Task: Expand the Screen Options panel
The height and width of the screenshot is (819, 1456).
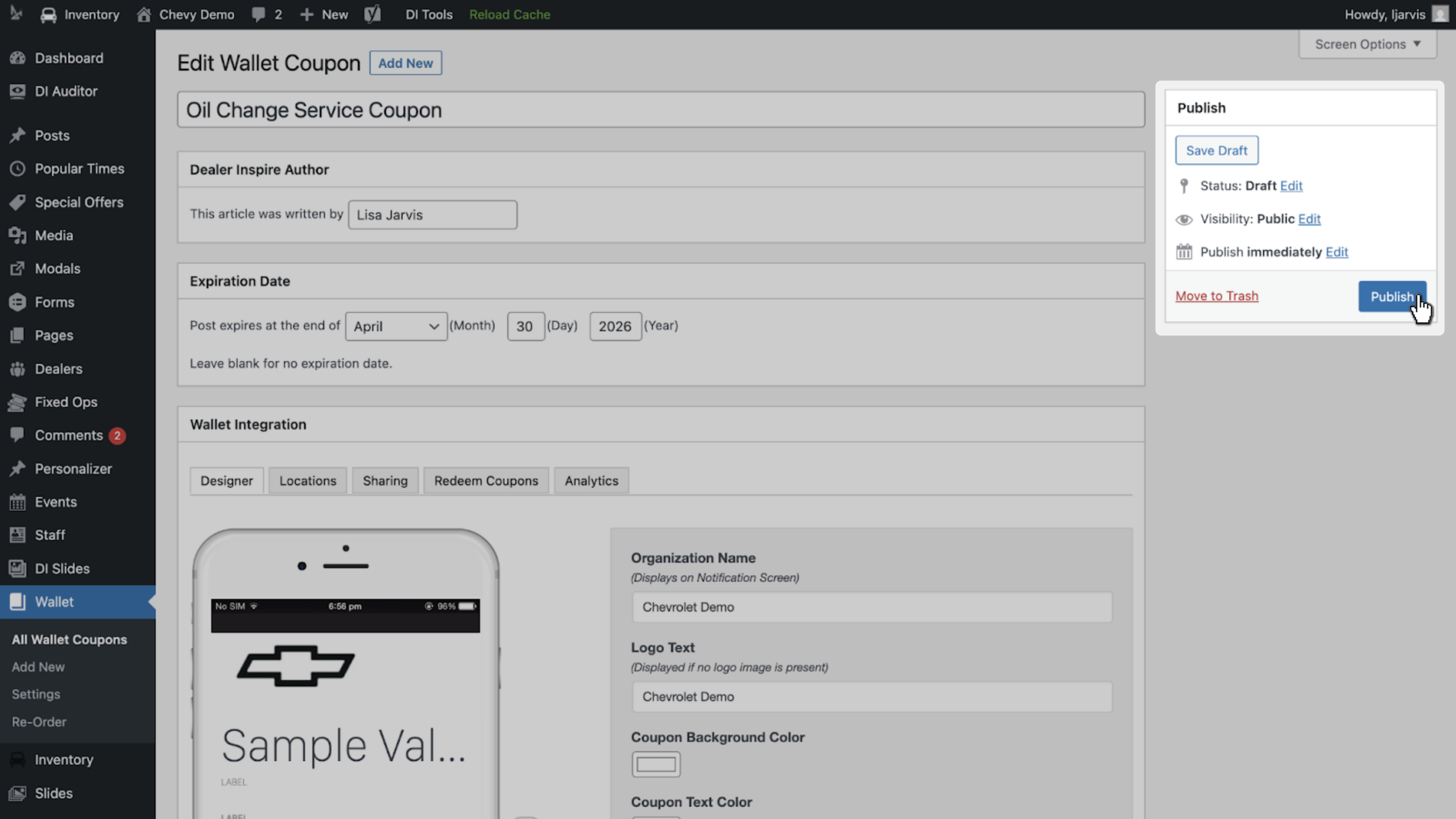Action: click(1368, 44)
